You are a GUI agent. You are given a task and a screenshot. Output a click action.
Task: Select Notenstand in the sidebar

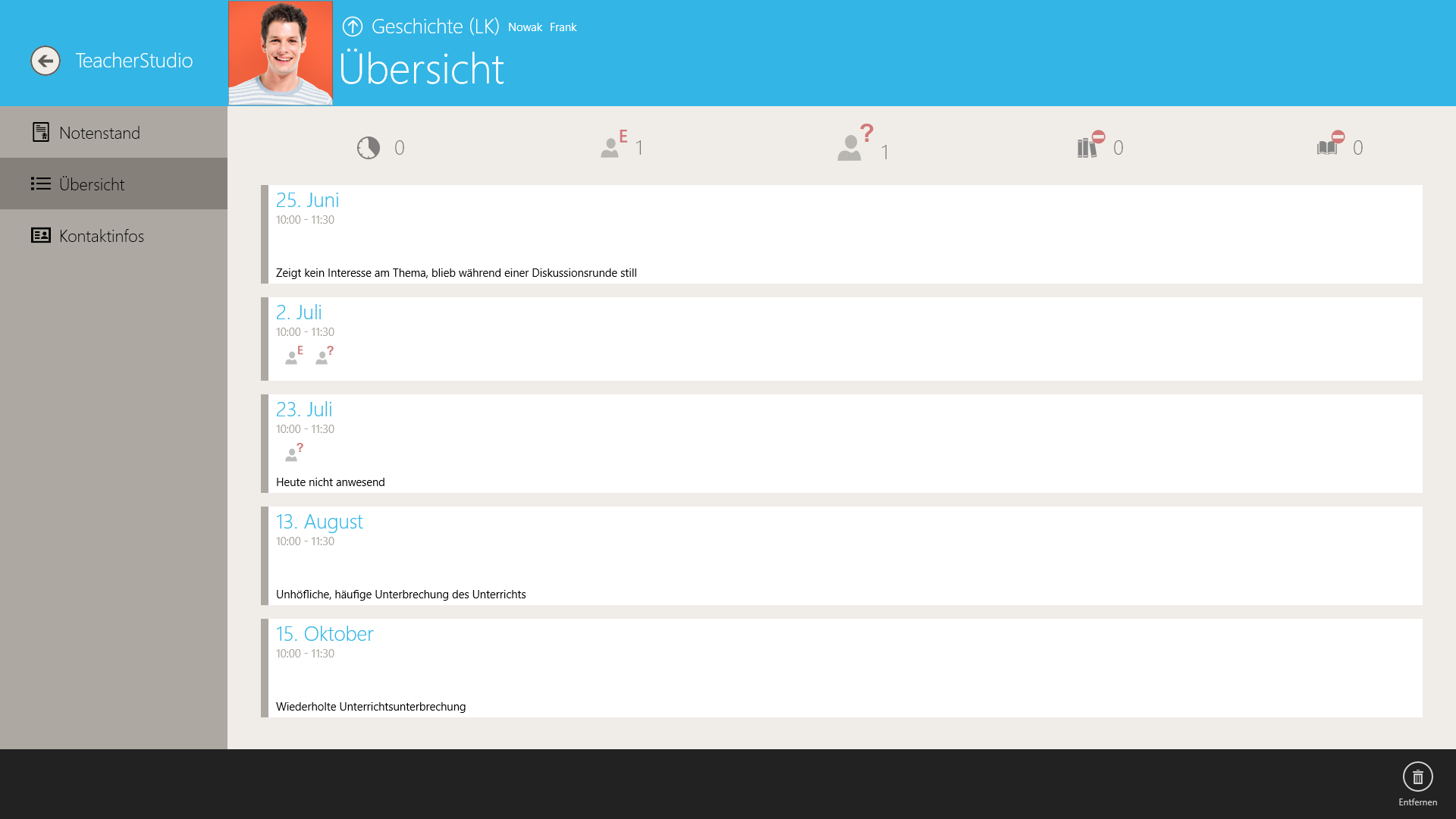click(x=114, y=133)
